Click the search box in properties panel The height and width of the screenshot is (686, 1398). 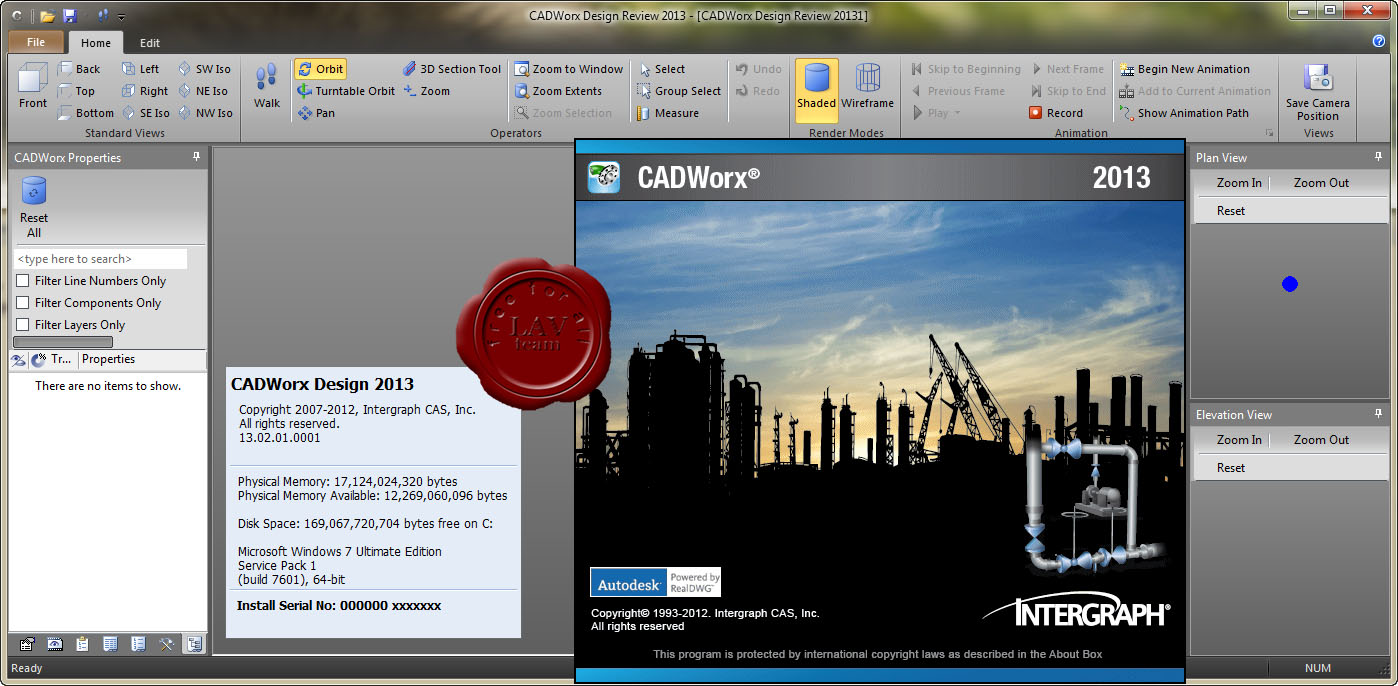[x=100, y=259]
